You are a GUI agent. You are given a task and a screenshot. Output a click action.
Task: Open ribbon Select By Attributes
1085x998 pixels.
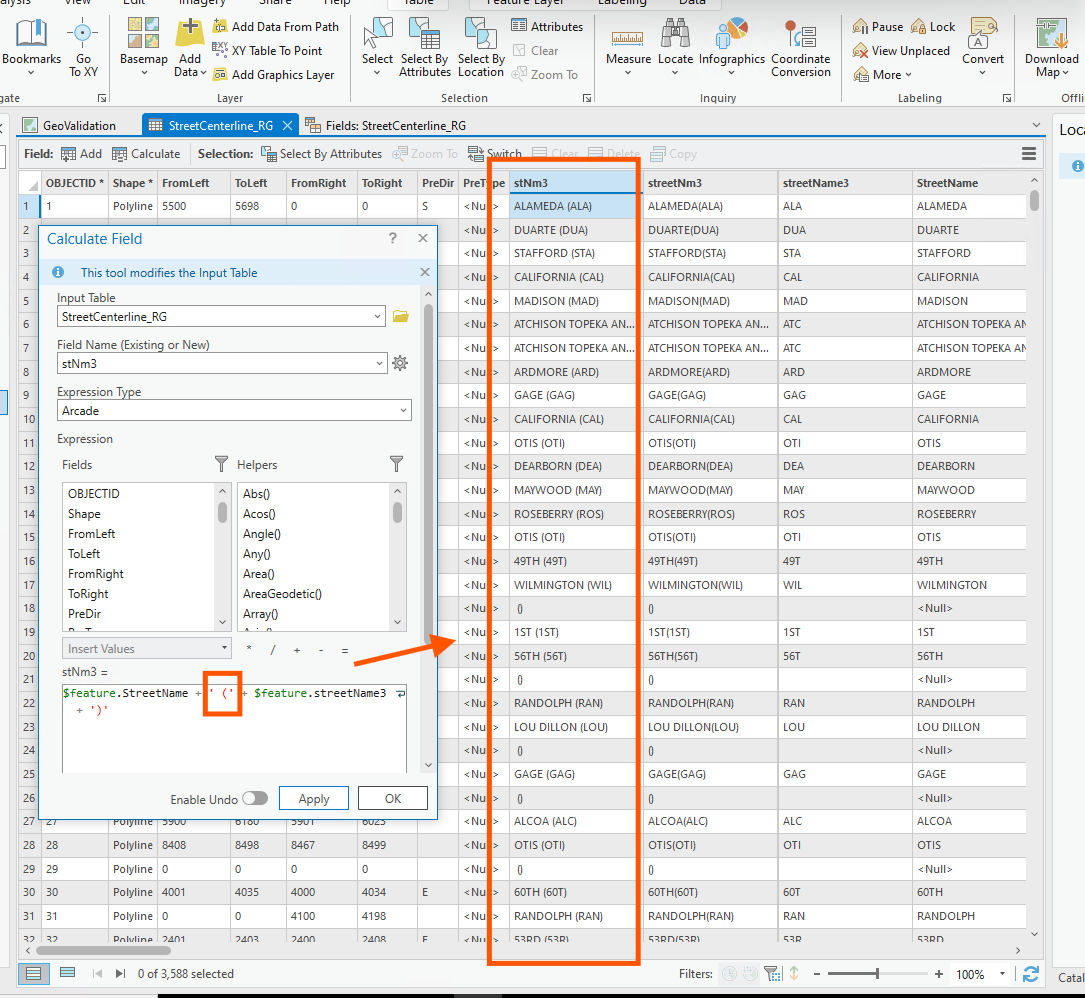pos(424,47)
